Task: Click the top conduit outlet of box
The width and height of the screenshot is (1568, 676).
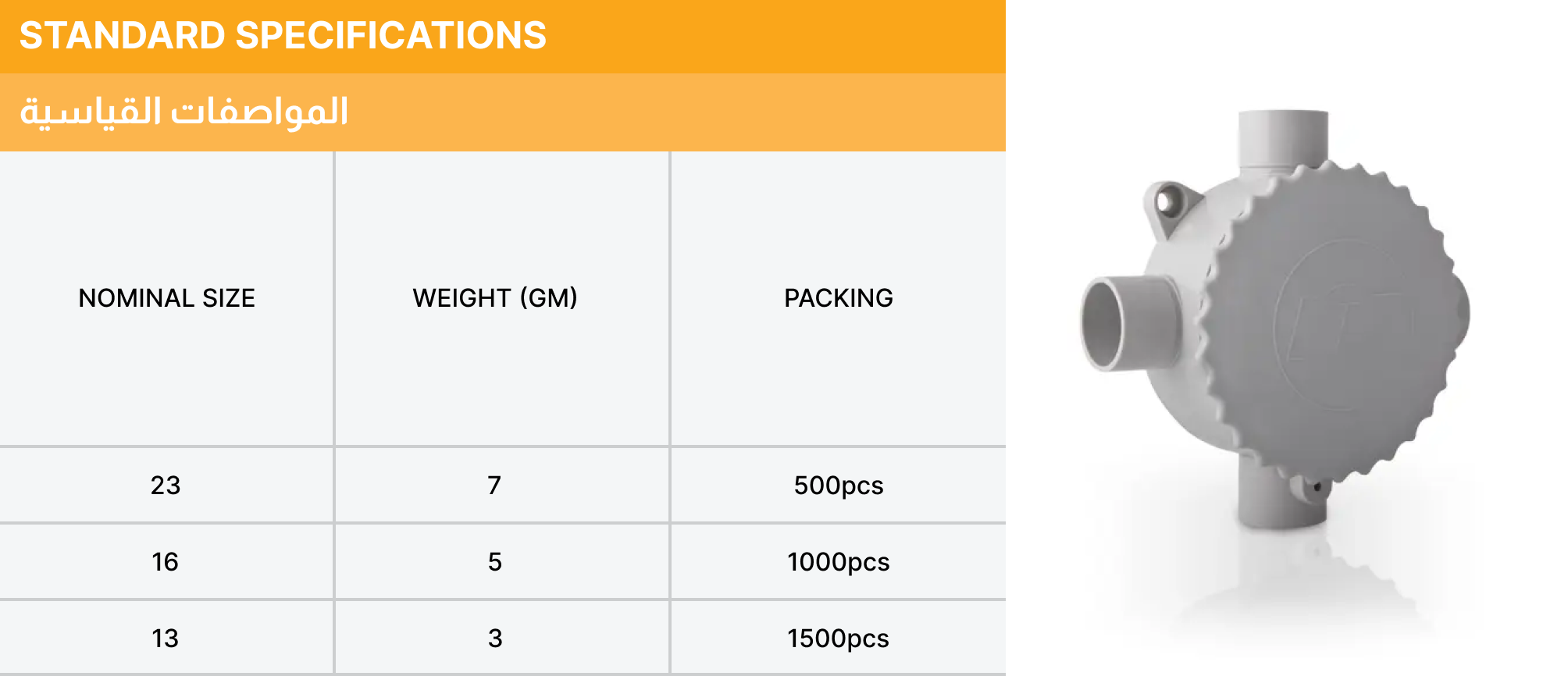Action: [1283, 139]
